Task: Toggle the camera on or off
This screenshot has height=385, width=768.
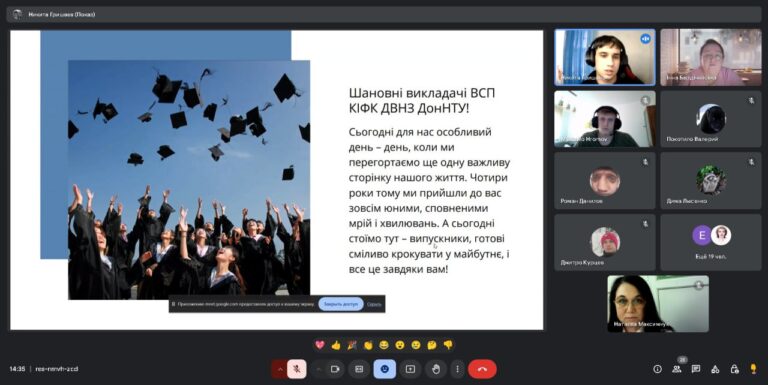Action: [336, 369]
